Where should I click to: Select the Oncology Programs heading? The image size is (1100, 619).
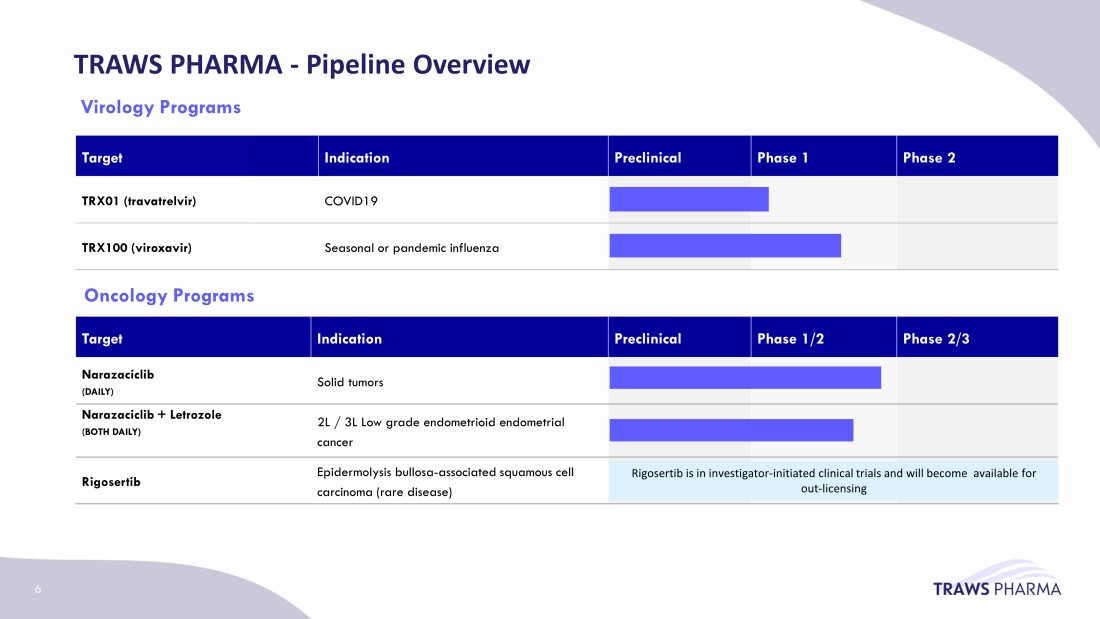tap(169, 295)
